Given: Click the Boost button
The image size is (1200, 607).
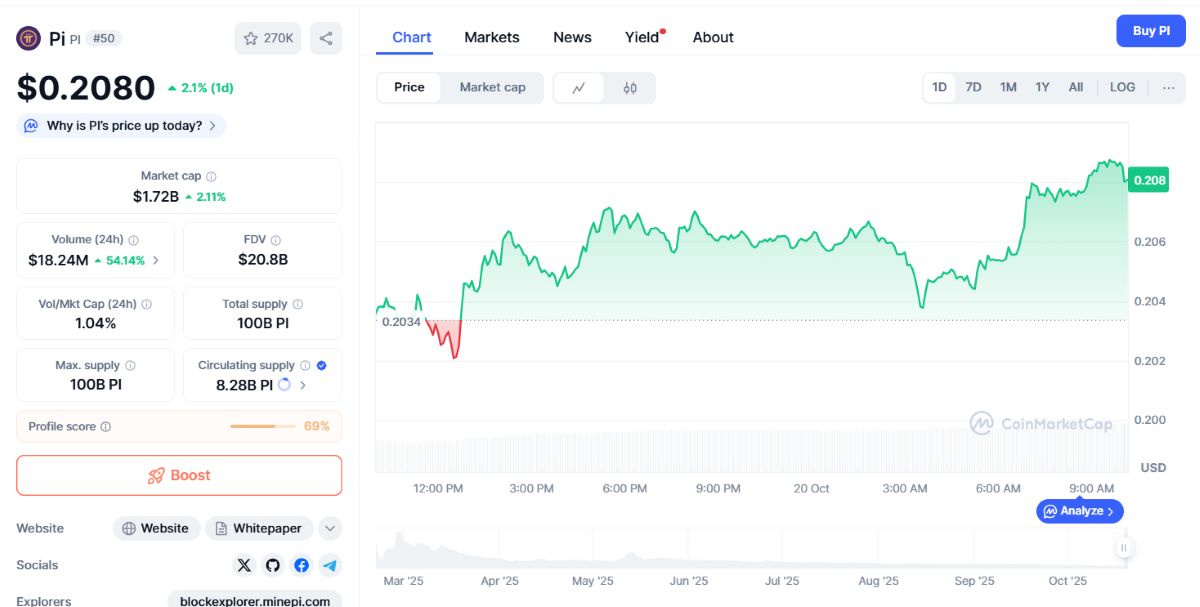Looking at the screenshot, I should (179, 476).
